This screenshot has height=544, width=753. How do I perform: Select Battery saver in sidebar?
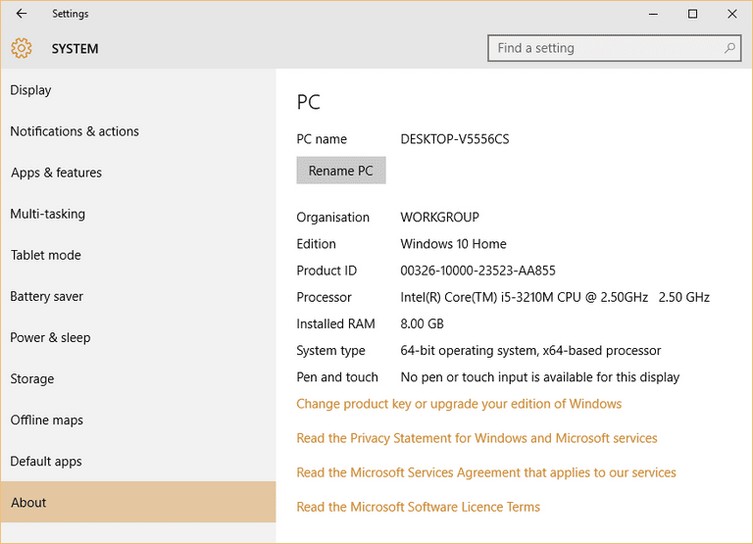click(138, 297)
